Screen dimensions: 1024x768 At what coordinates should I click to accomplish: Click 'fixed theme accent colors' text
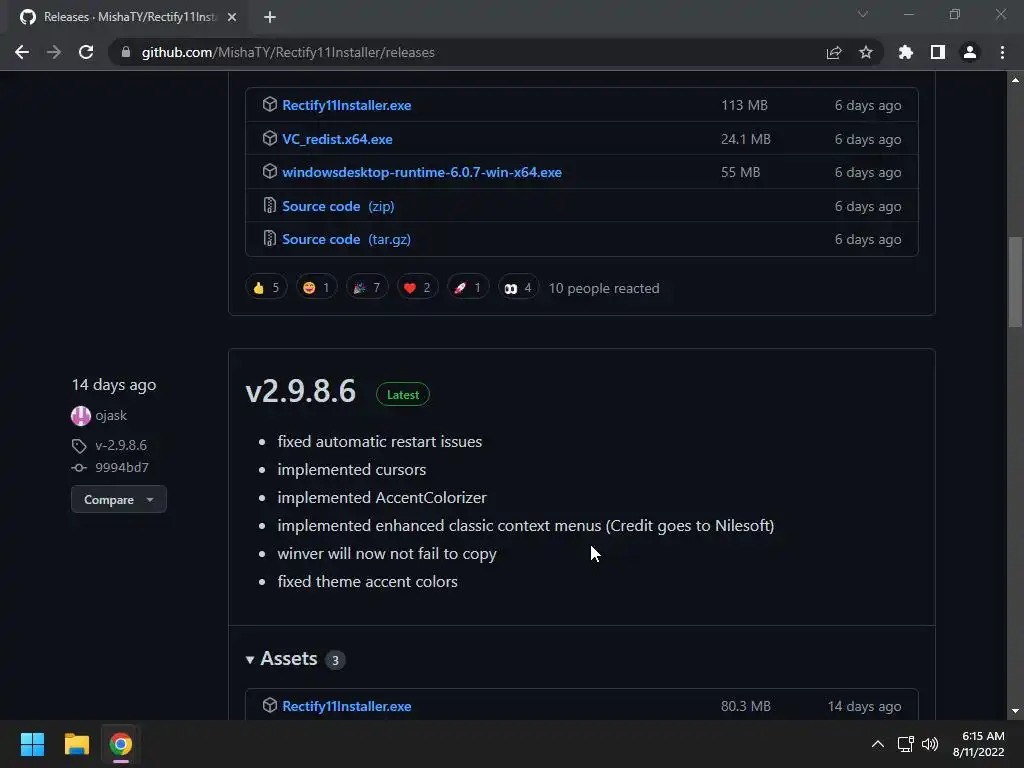tap(367, 582)
